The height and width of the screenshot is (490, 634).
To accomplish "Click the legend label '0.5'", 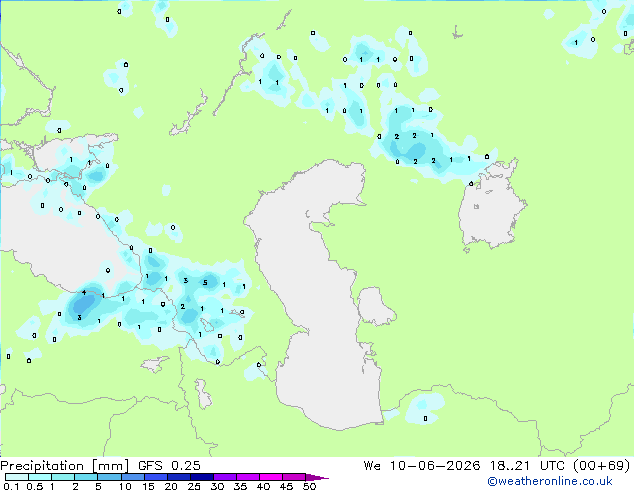I will pos(34,486).
